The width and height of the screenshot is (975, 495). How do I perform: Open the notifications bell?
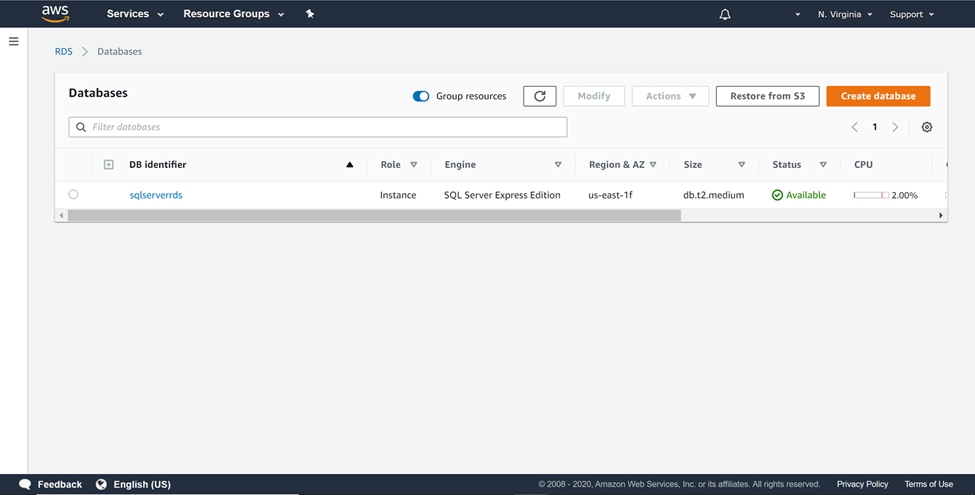pyautogui.click(x=724, y=14)
